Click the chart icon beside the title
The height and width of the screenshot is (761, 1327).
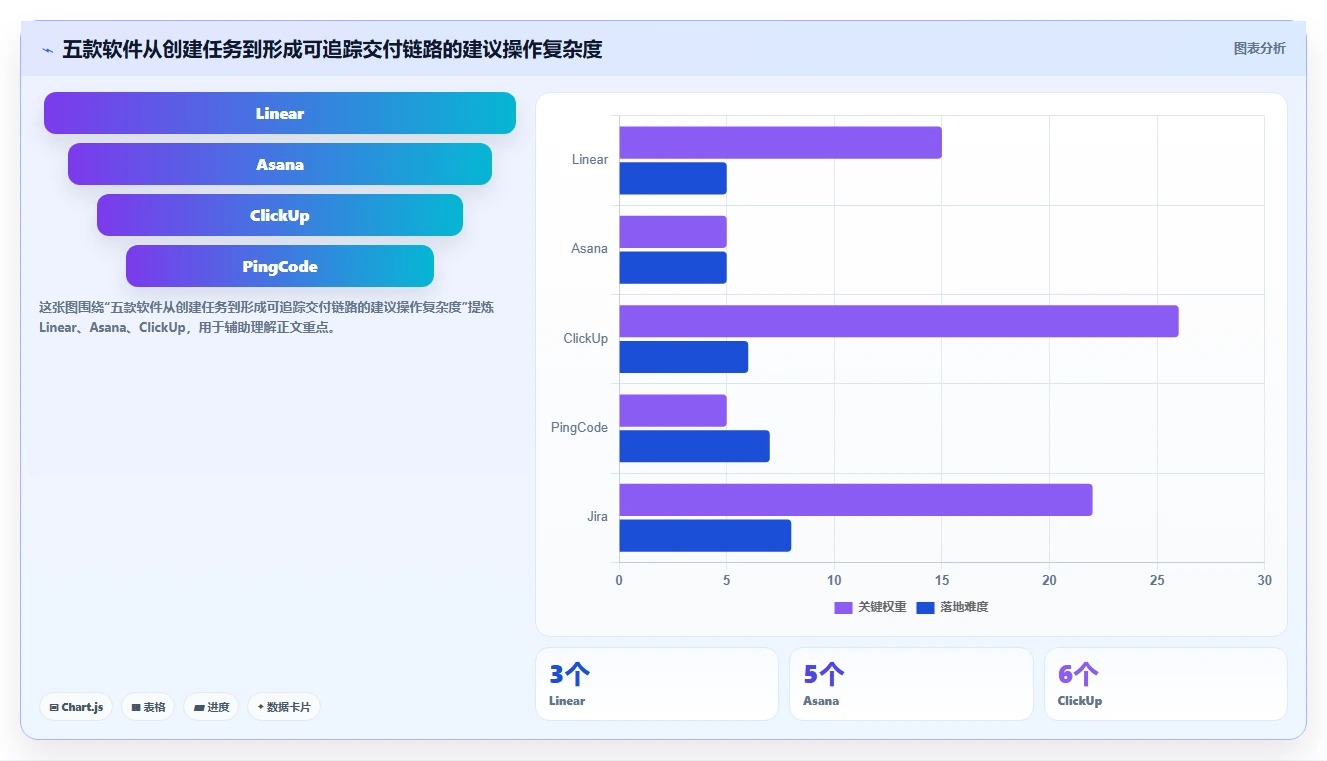pyautogui.click(x=47, y=50)
